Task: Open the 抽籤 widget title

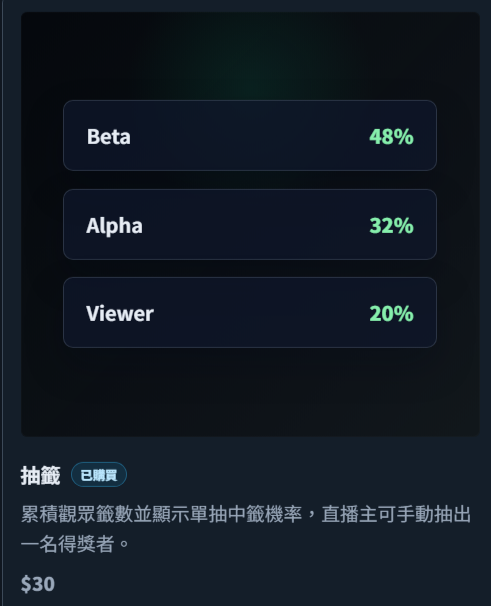Action: 41,475
